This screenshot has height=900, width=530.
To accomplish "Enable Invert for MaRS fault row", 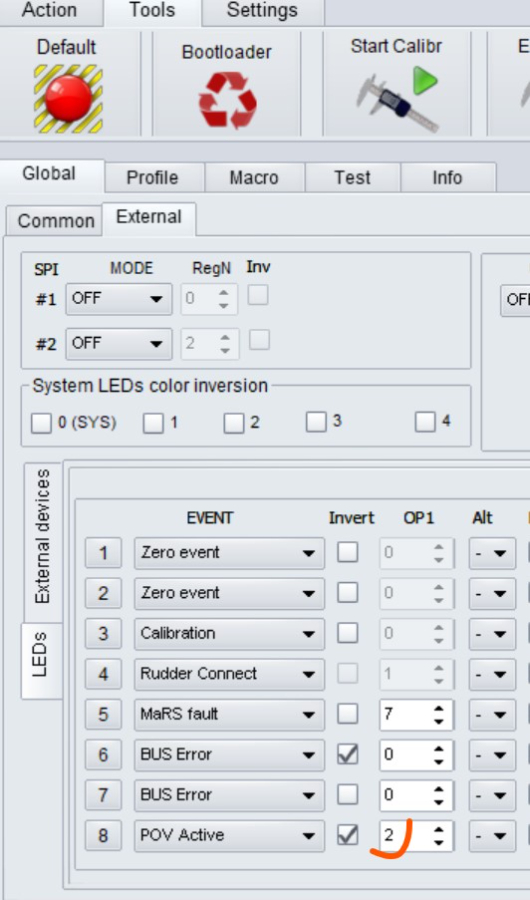I will tap(347, 714).
